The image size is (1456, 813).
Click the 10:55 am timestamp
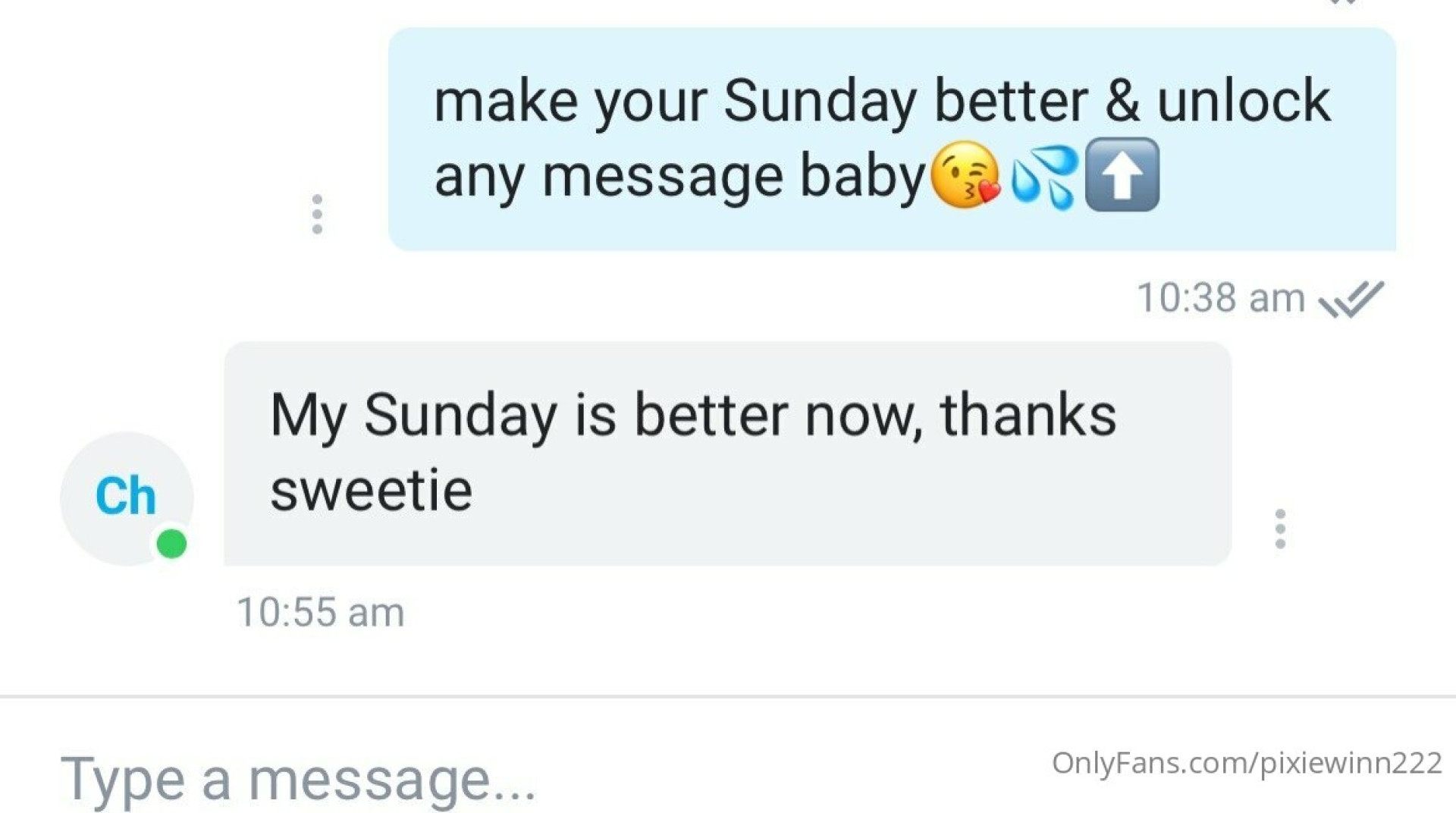tap(320, 612)
